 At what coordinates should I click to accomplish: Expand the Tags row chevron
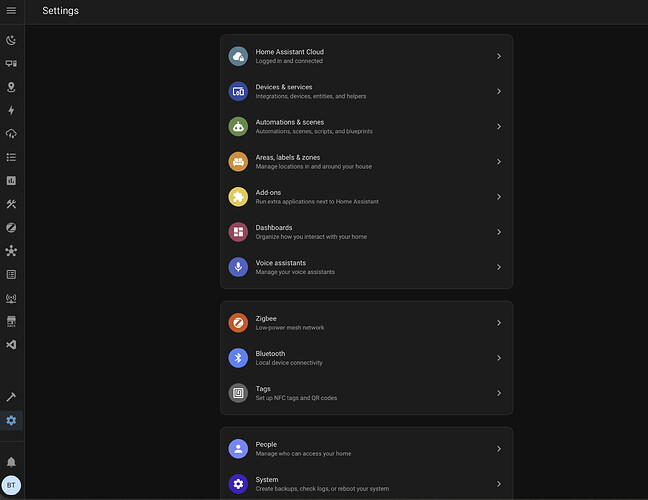[499, 393]
